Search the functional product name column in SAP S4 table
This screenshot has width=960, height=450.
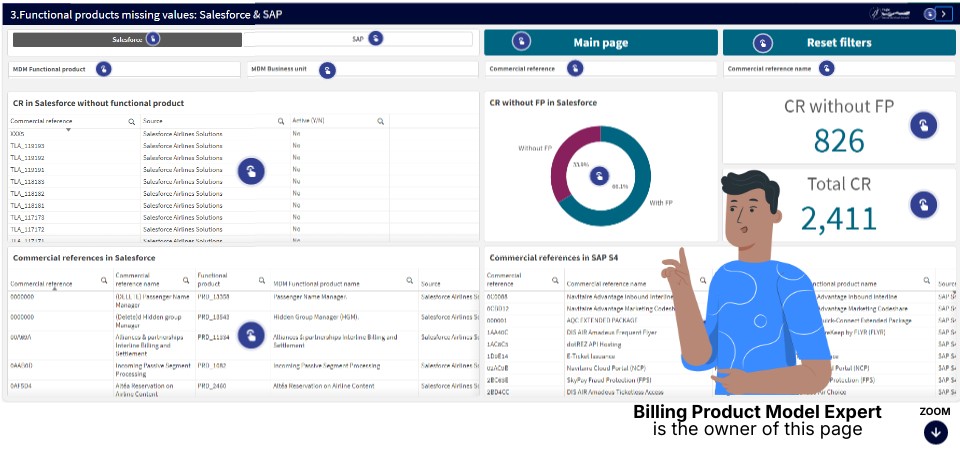(927, 280)
